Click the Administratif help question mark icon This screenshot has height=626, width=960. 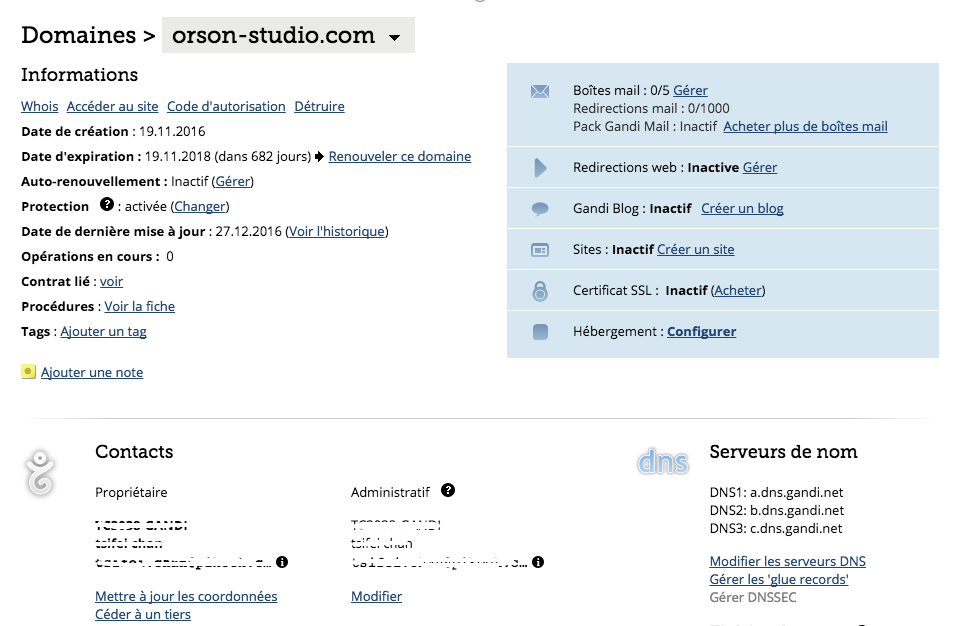(x=448, y=490)
